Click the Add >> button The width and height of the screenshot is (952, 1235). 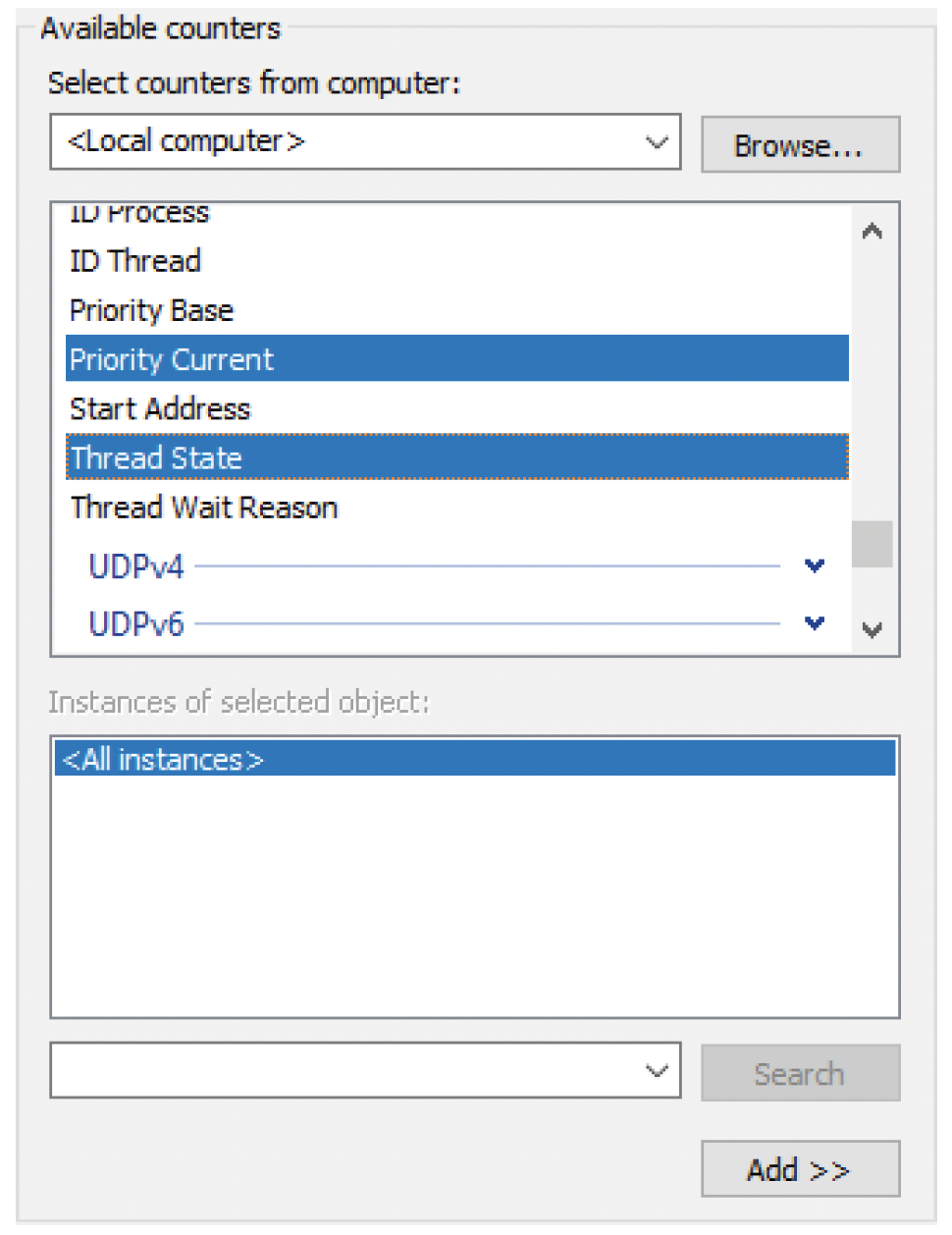click(799, 1169)
